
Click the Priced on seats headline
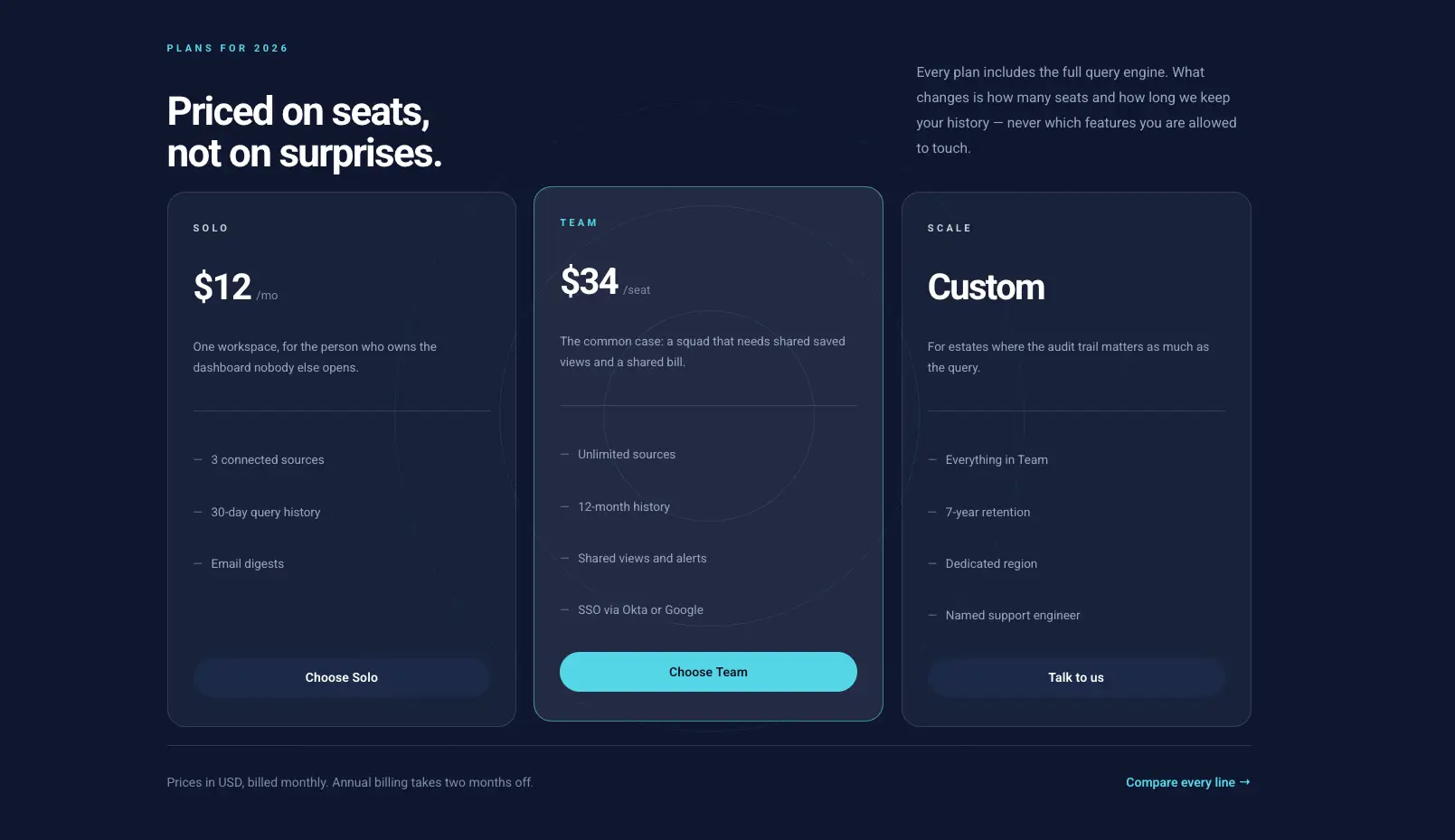pyautogui.click(x=305, y=132)
